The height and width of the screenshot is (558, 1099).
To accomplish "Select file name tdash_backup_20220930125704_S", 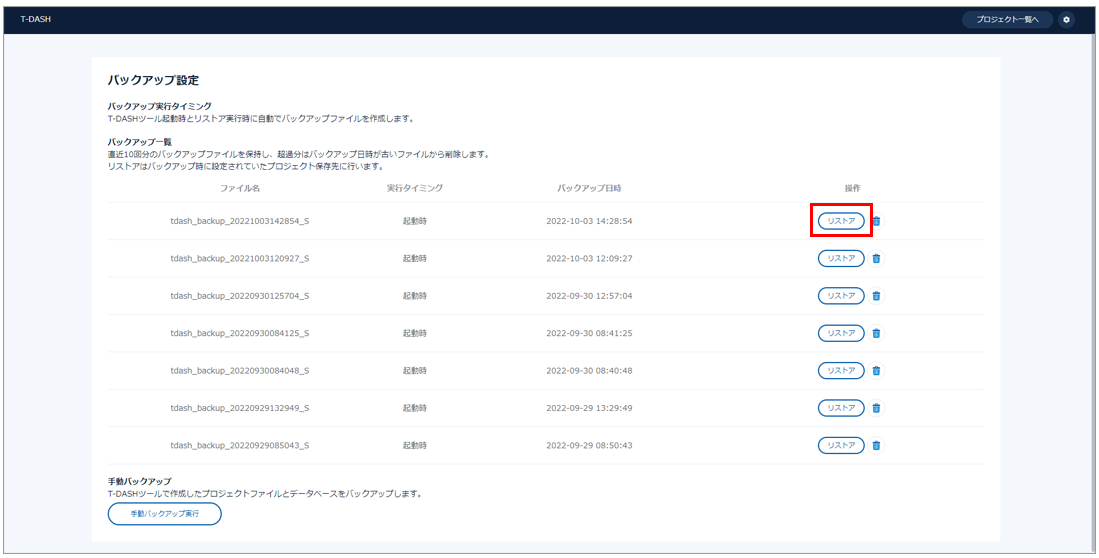I will [240, 296].
